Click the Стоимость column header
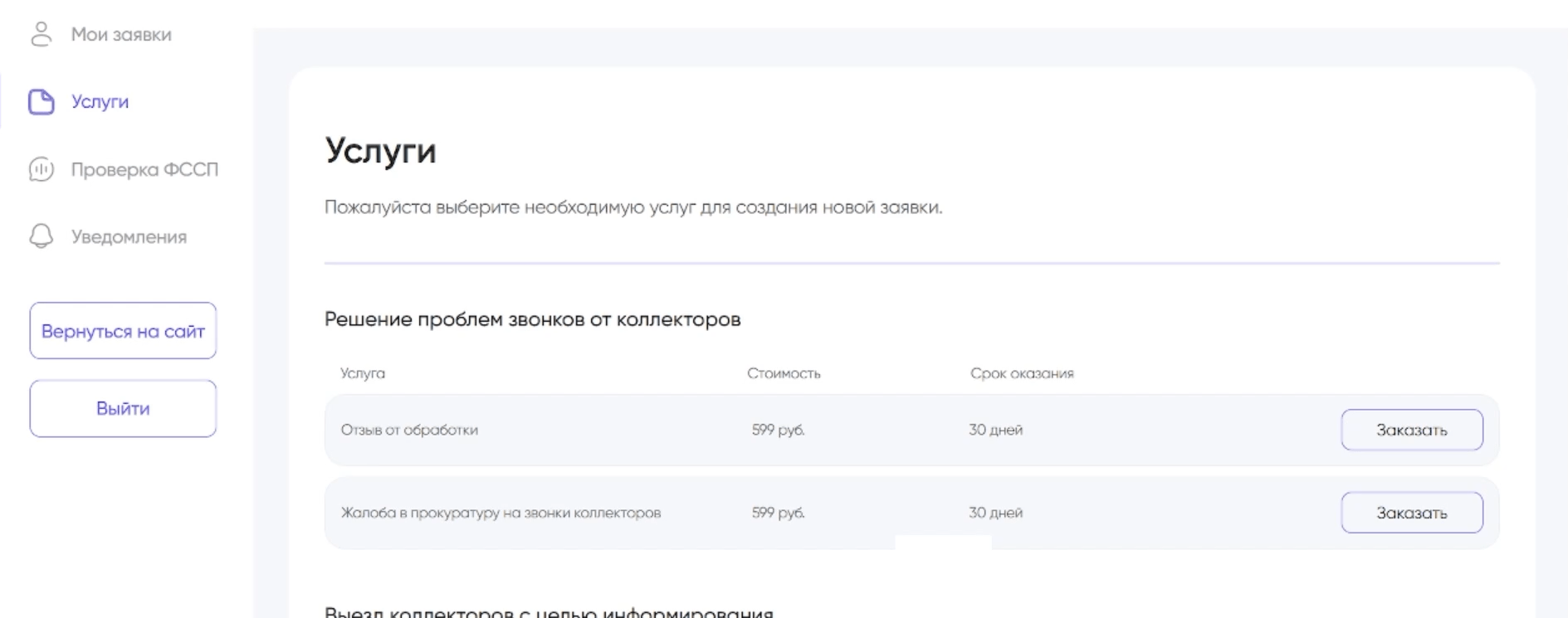This screenshot has width=1568, height=618. [784, 373]
